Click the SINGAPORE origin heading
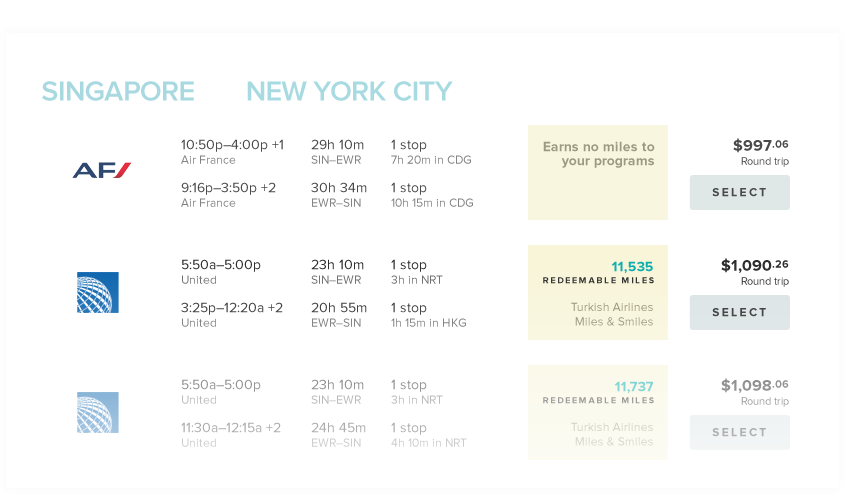Screen dimensions: 845x504 pos(118,91)
